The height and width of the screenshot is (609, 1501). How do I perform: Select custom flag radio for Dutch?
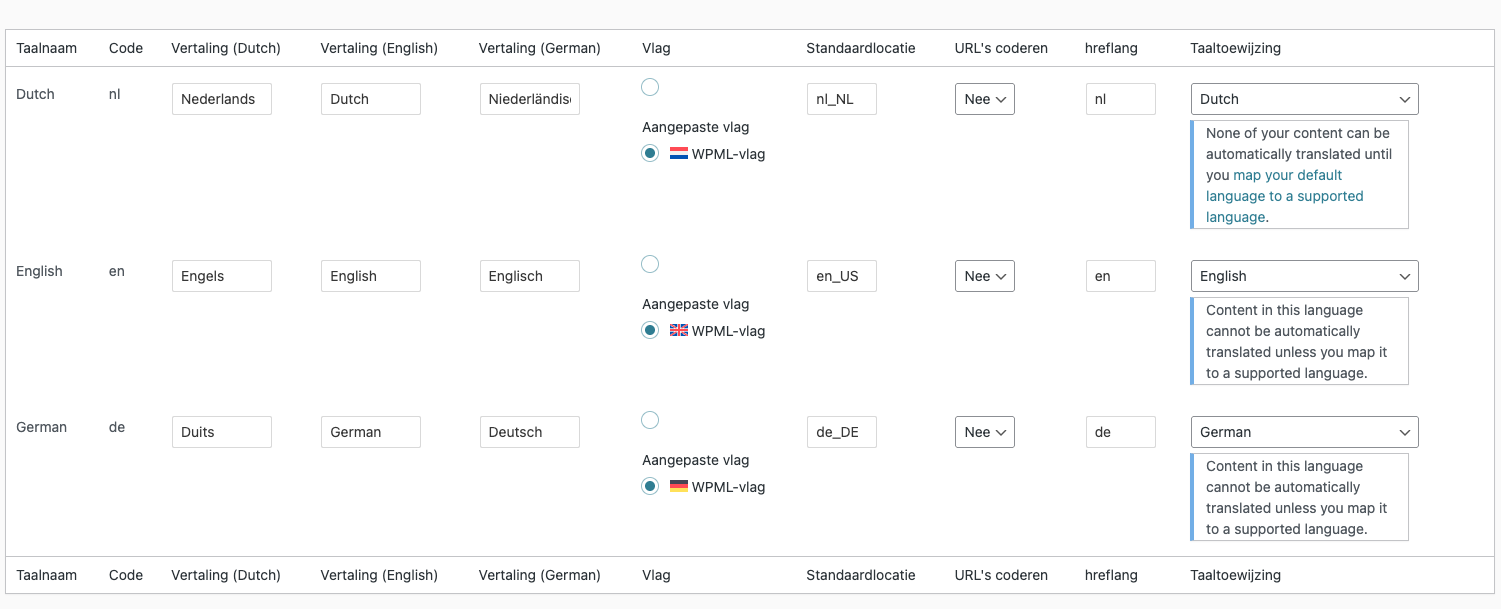(x=650, y=87)
